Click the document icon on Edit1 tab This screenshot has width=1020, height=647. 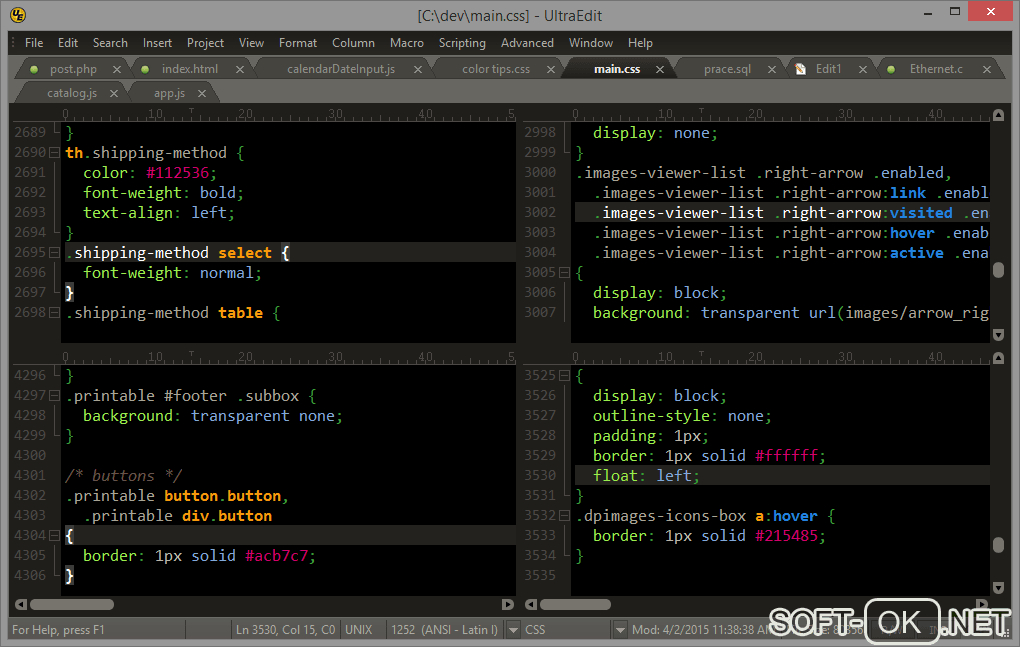point(801,69)
